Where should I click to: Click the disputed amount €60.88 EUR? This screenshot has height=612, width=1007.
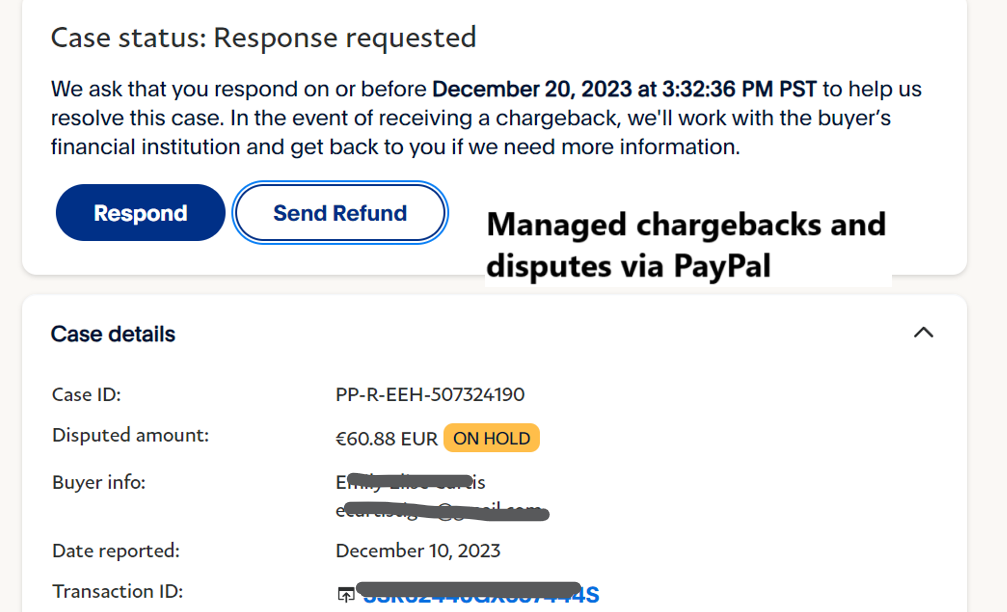[386, 438]
